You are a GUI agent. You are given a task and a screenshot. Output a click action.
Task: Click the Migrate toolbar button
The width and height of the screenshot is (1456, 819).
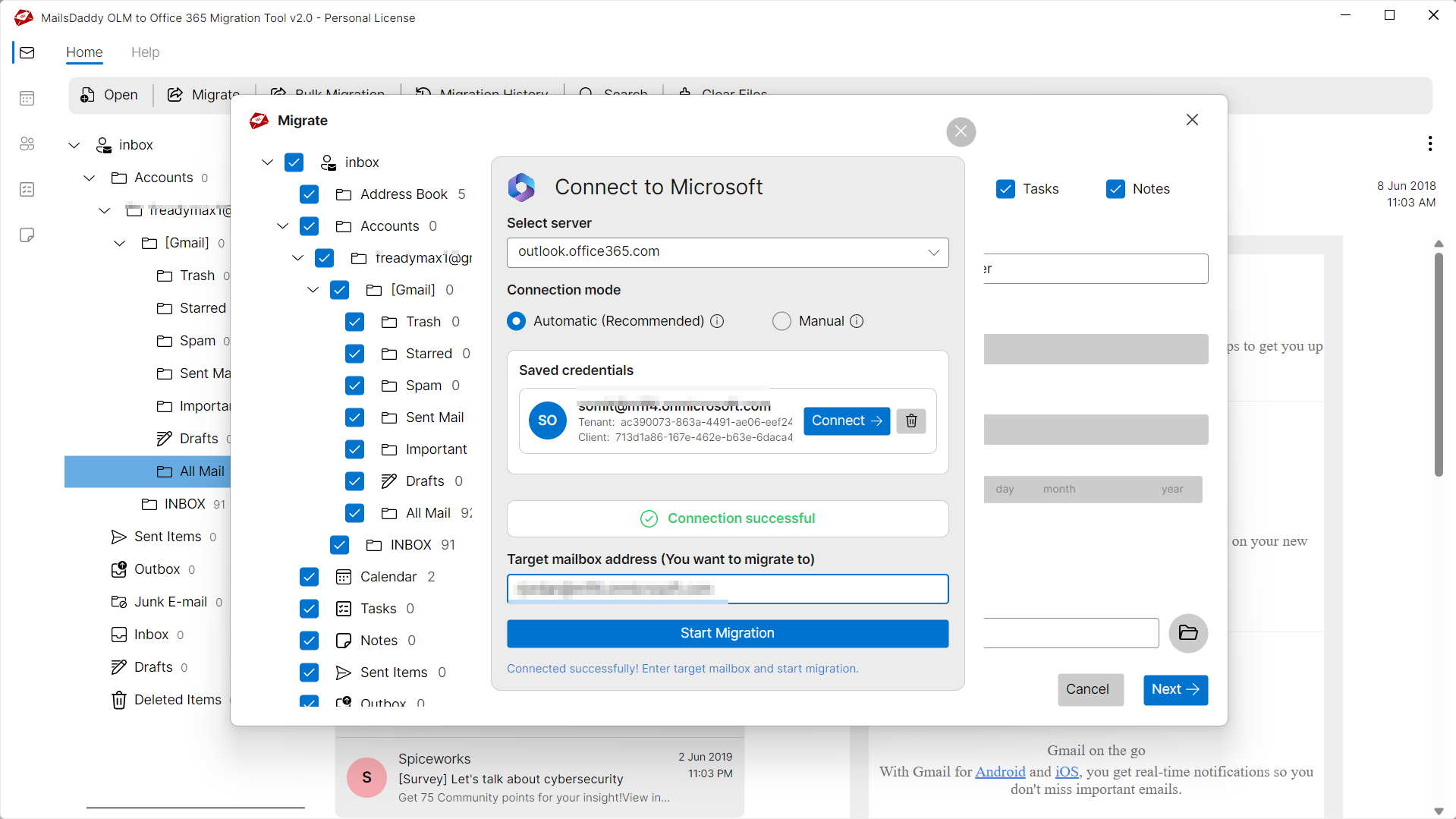coord(203,95)
